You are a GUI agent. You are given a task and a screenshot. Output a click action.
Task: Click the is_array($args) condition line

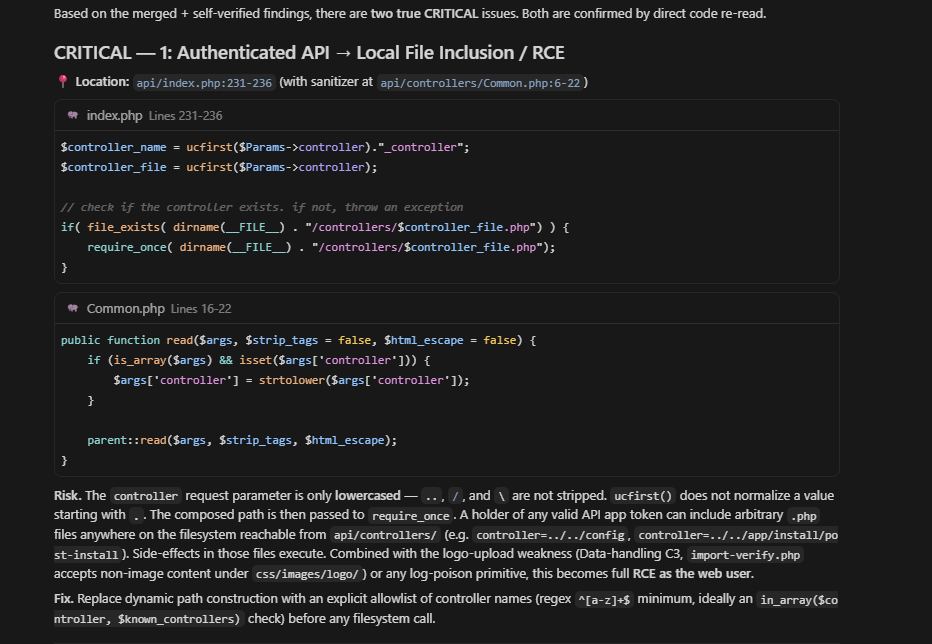click(259, 360)
